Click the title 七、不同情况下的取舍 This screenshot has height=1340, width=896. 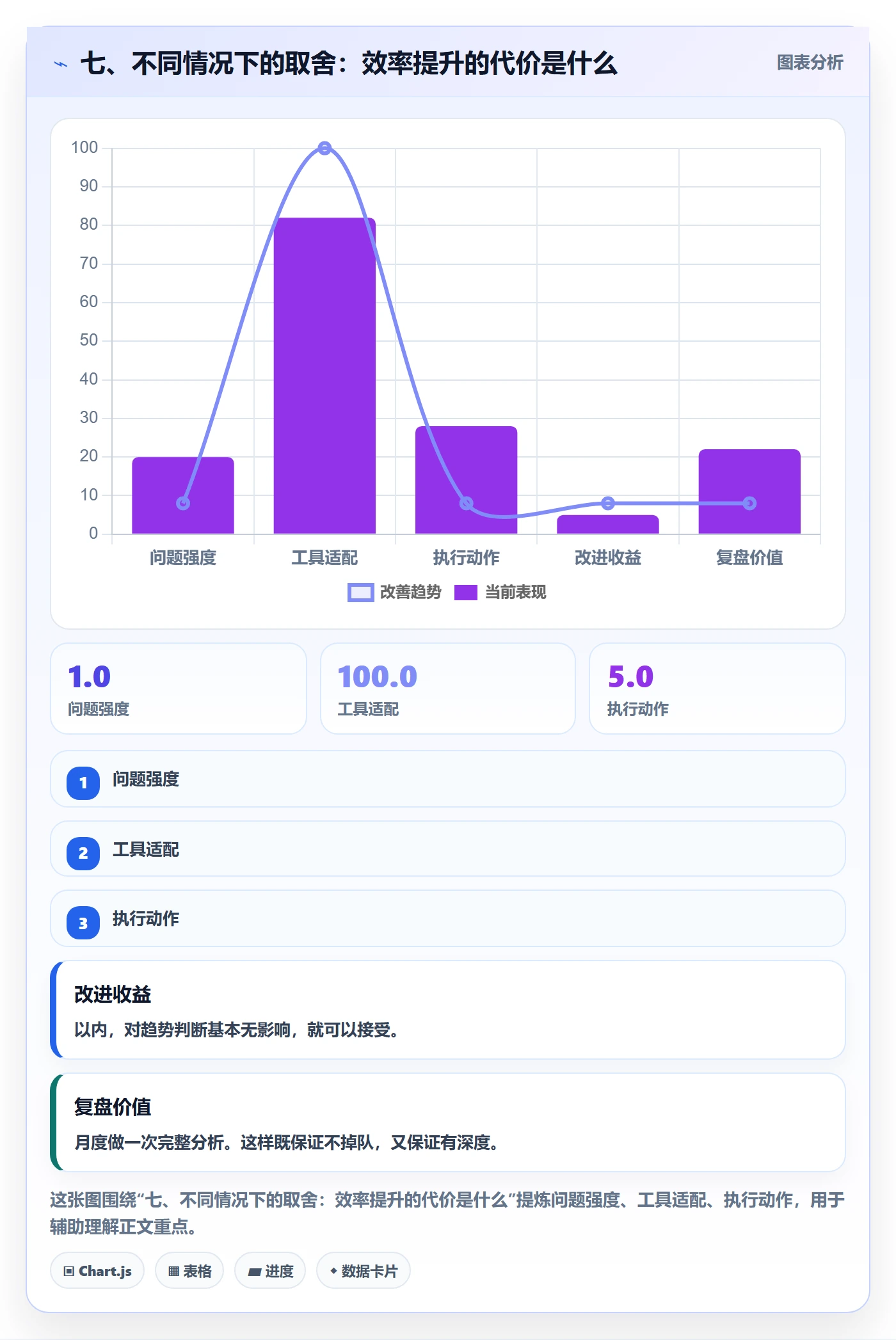(349, 63)
